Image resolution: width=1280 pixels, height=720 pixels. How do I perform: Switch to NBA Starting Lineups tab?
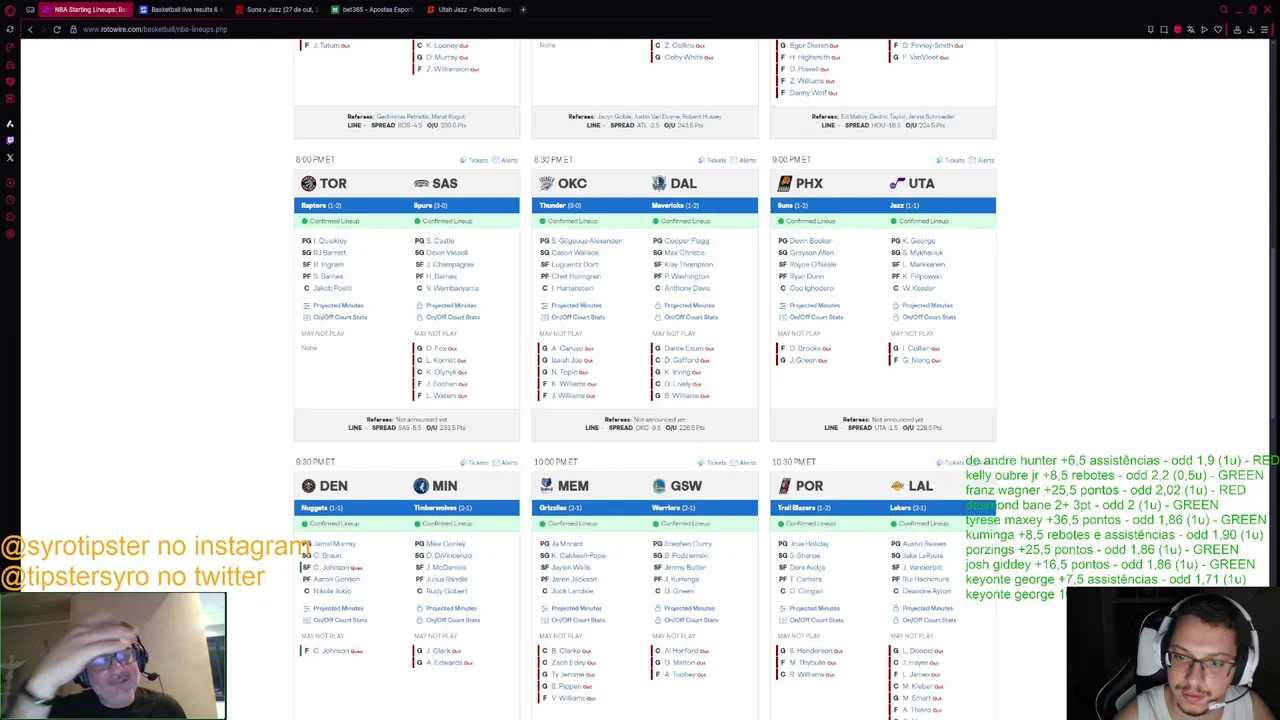click(85, 9)
